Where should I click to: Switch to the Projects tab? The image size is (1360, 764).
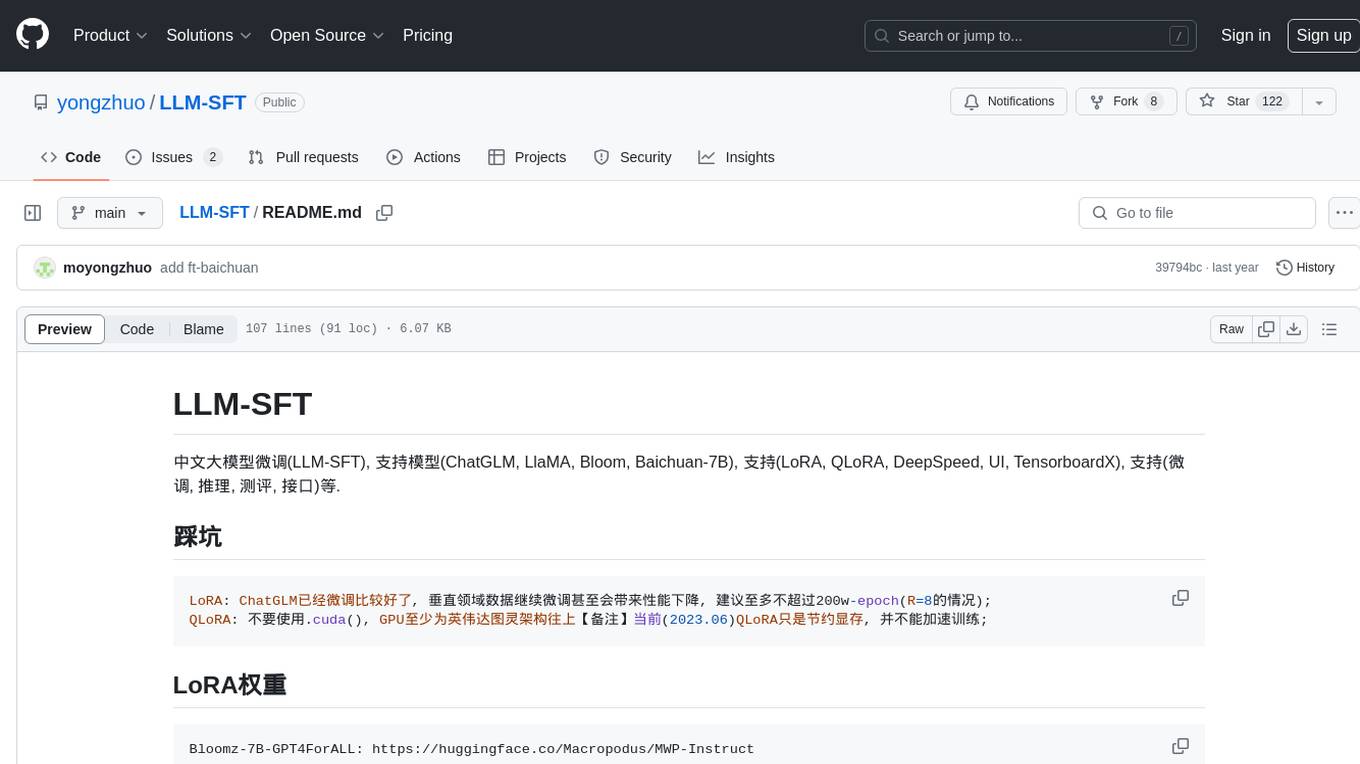coord(527,157)
